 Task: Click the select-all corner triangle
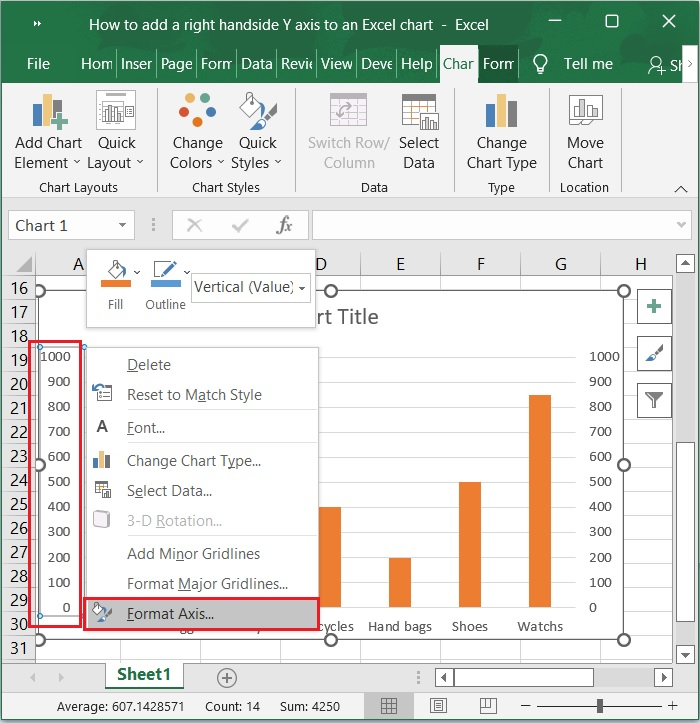coord(24,264)
